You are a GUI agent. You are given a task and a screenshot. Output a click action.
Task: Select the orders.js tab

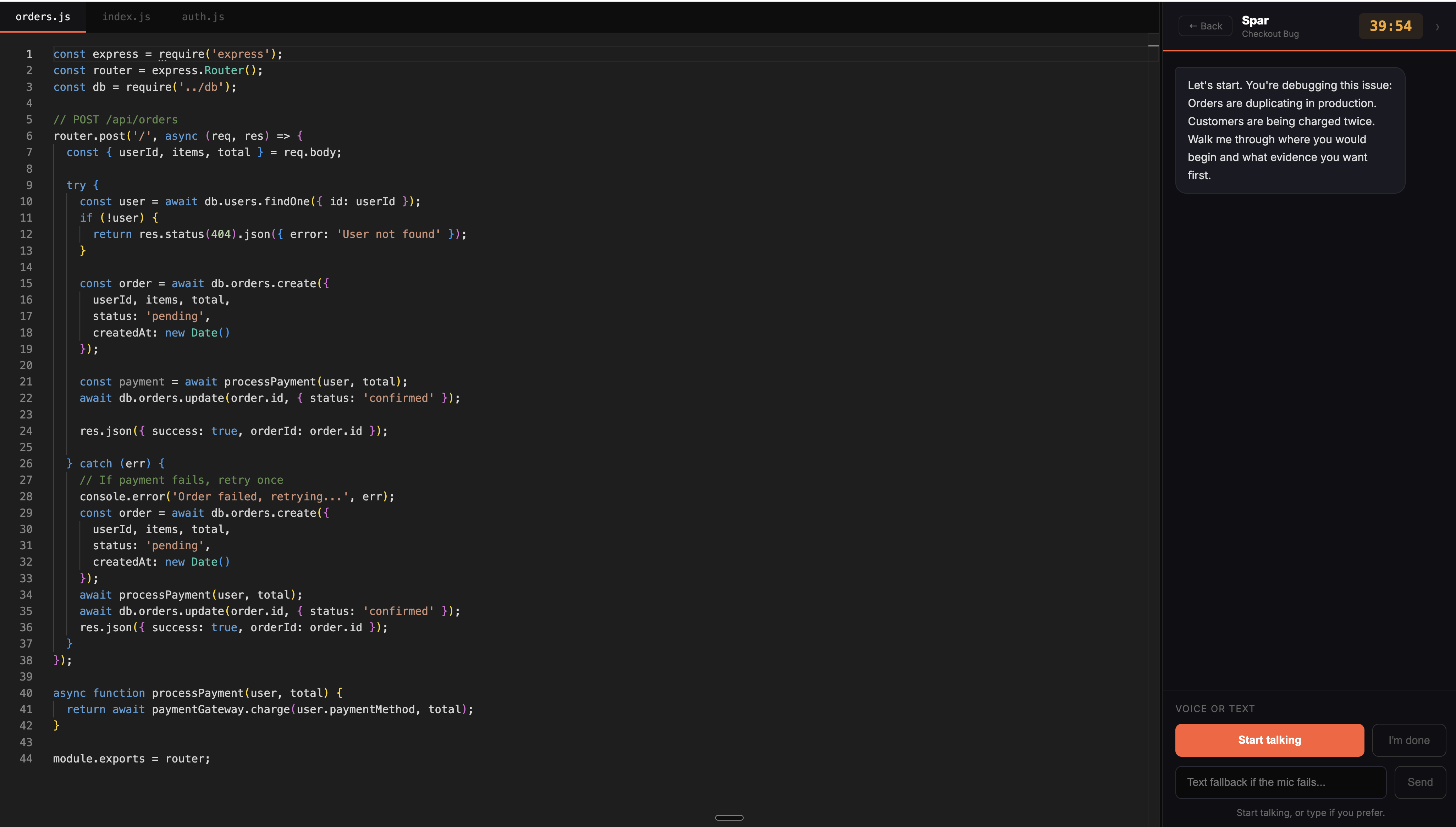click(43, 16)
